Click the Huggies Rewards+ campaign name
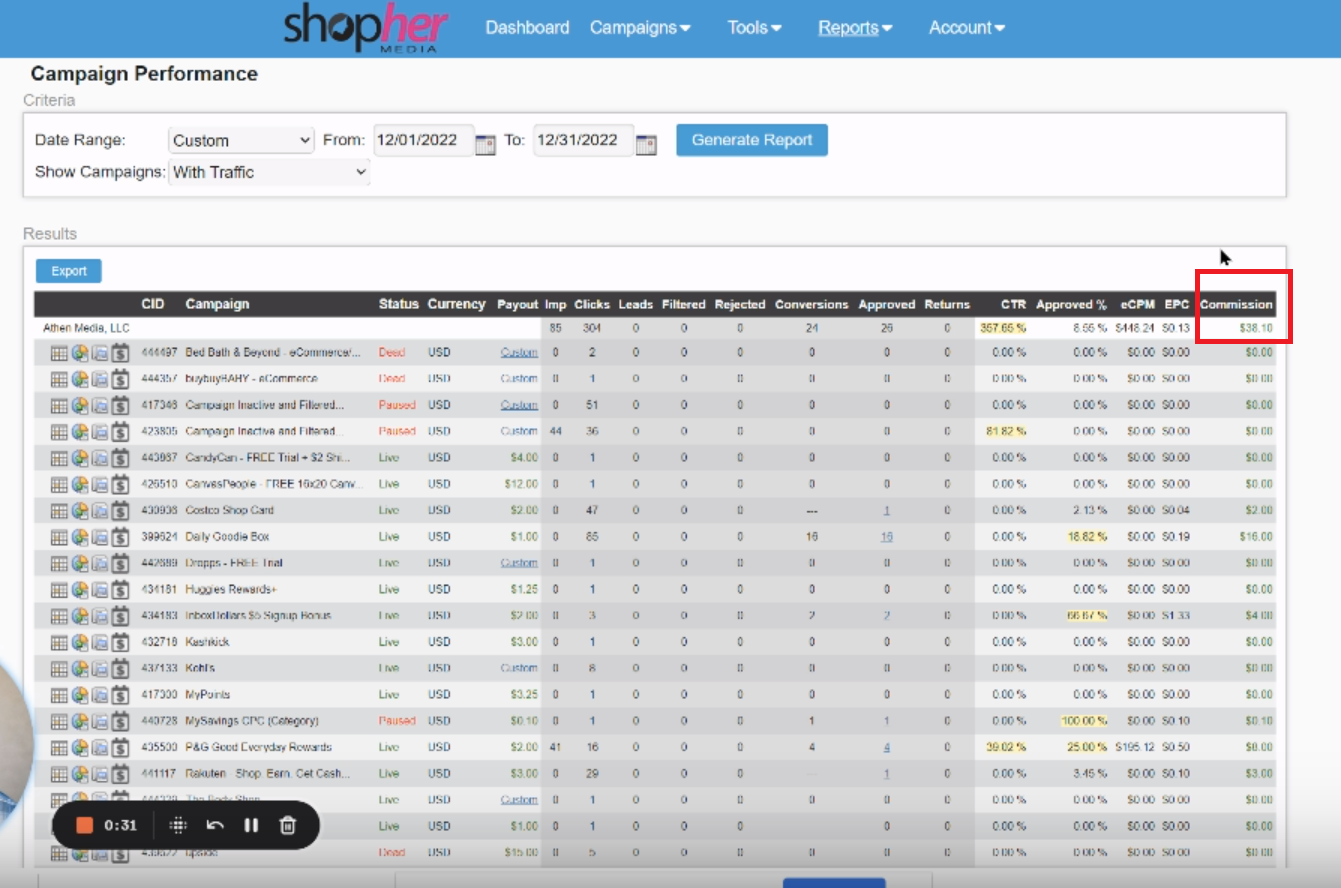The image size is (1341, 888). (230, 589)
